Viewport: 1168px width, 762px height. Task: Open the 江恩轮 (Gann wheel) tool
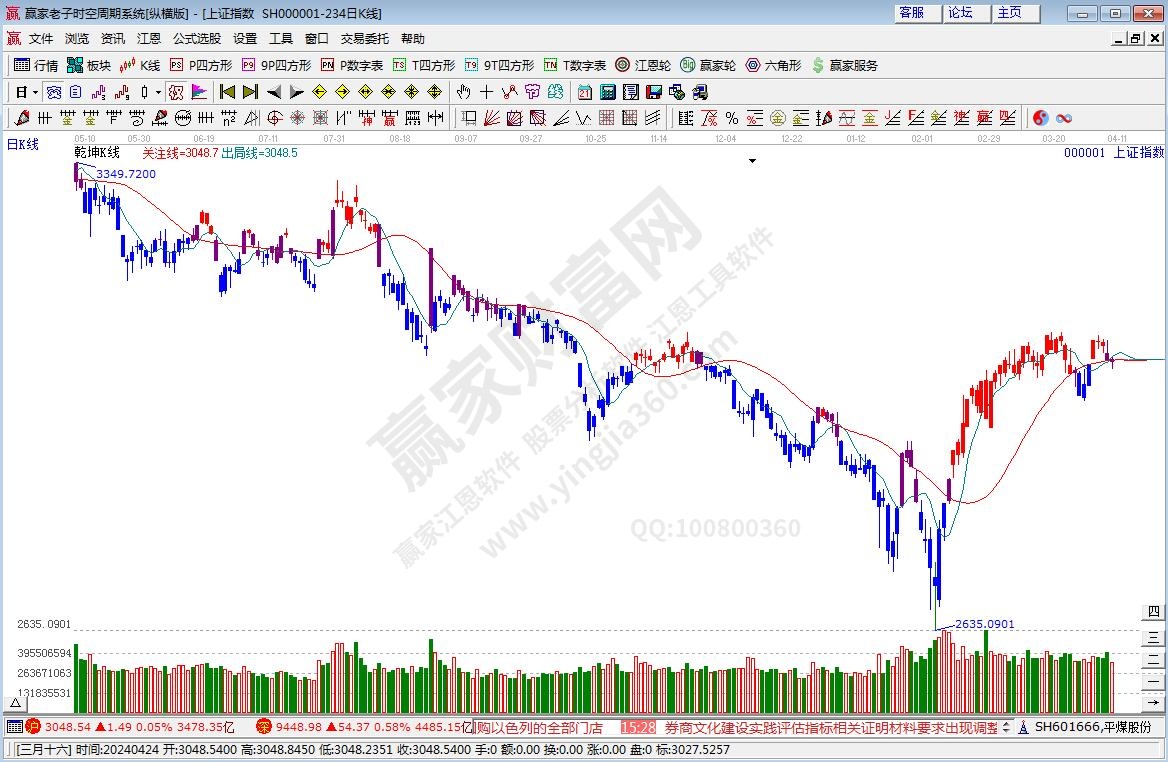coord(642,65)
